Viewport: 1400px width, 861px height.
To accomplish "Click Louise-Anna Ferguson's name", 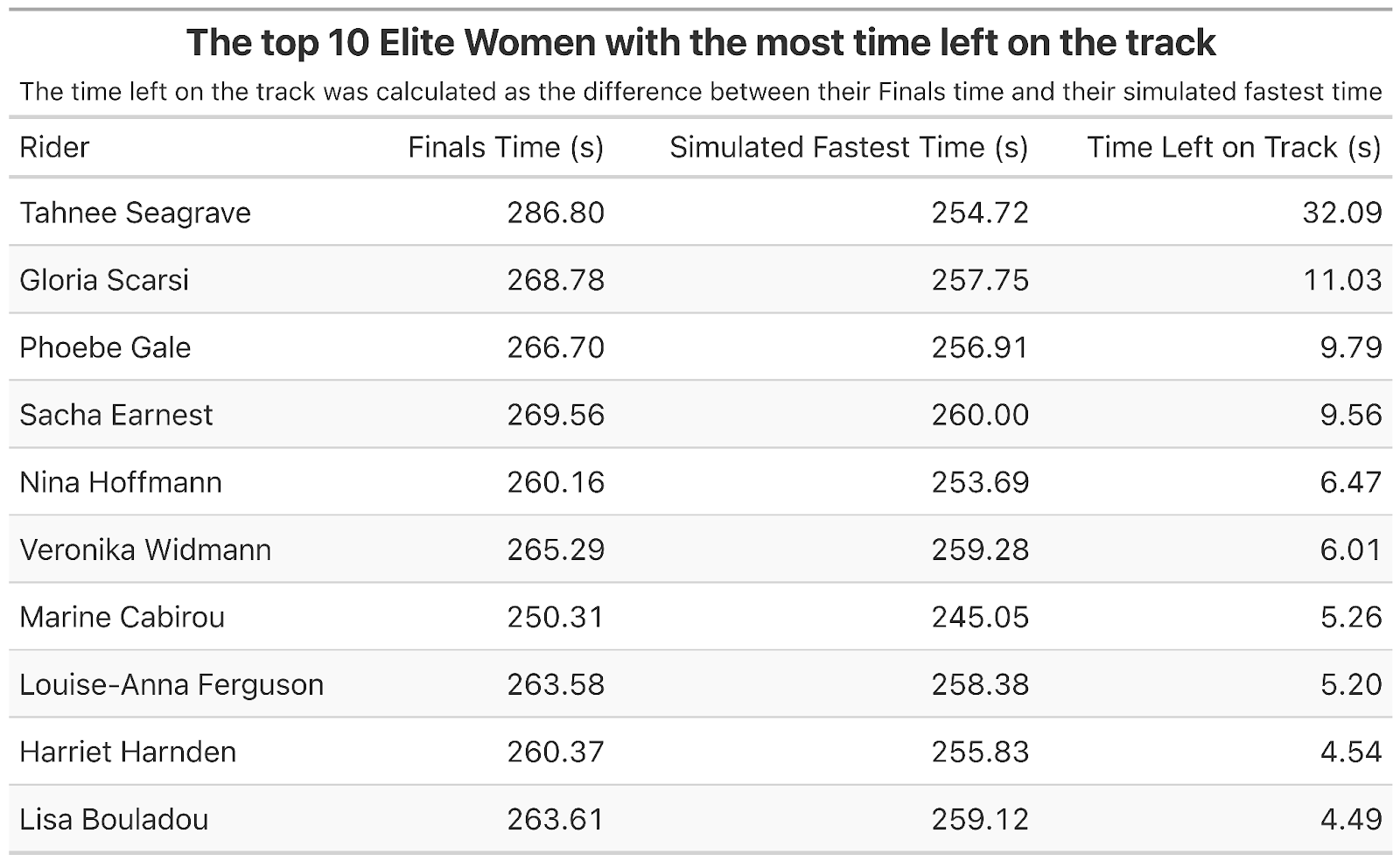I will point(171,684).
